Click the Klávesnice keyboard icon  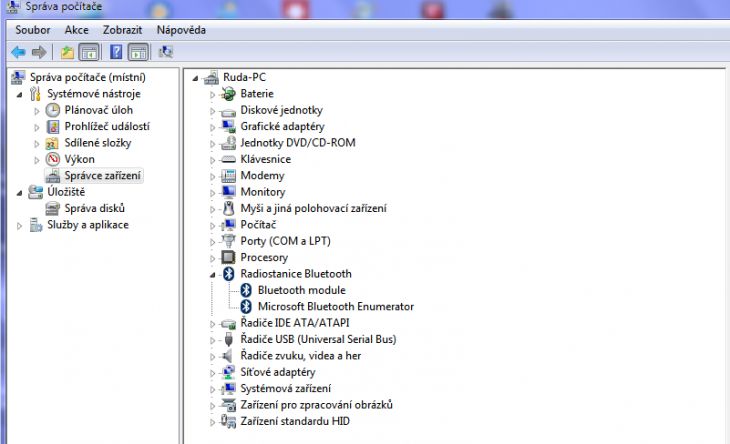click(228, 159)
